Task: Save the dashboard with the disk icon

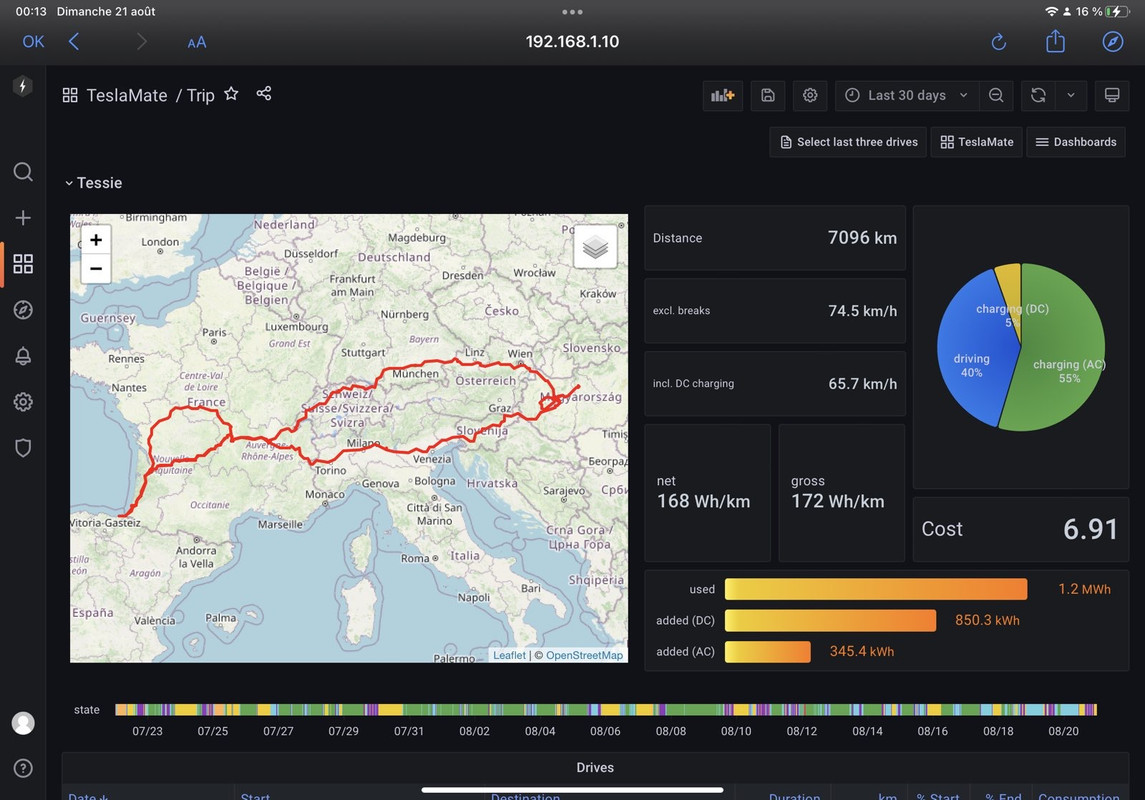Action: [x=767, y=96]
